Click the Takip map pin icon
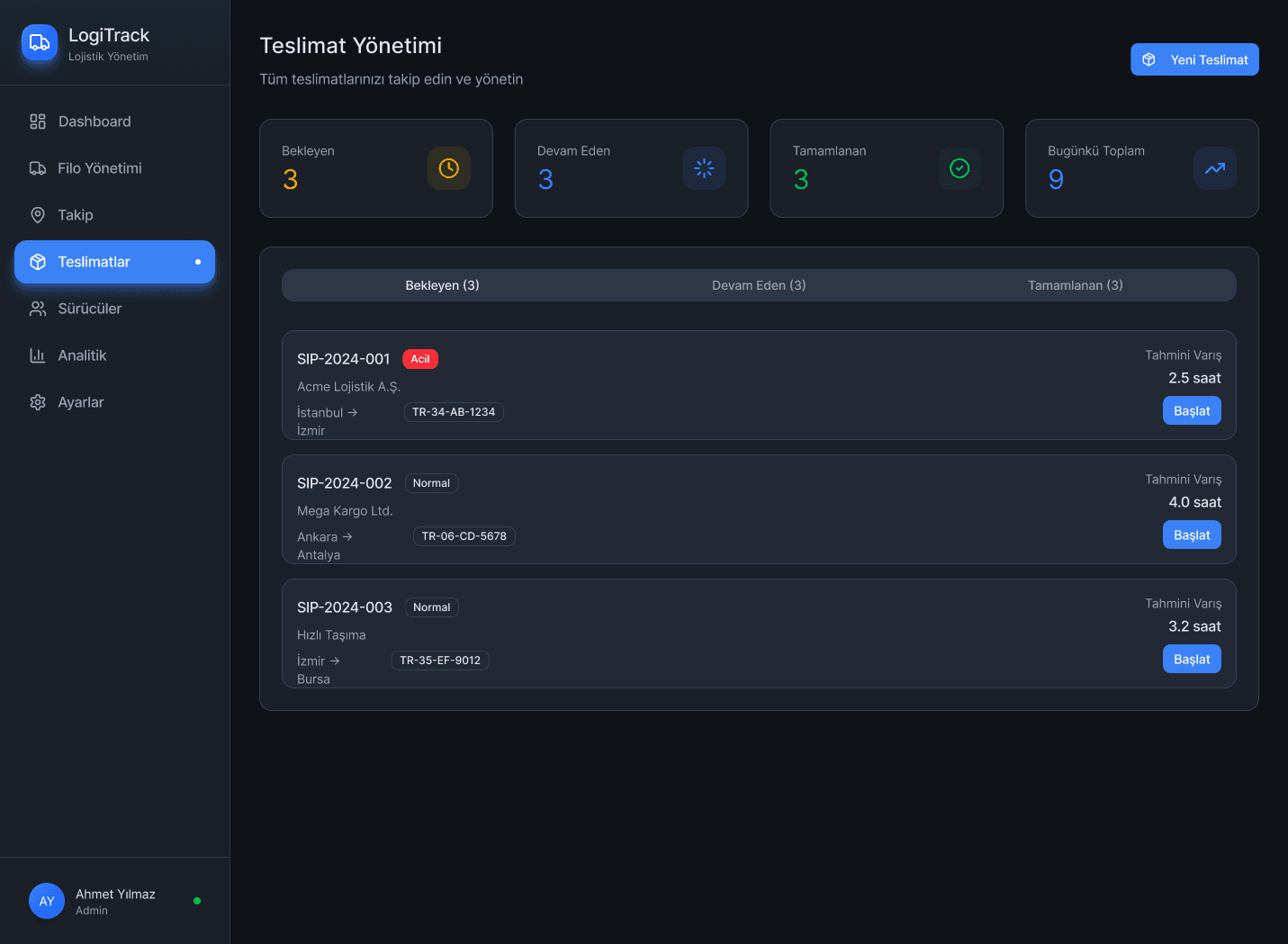Viewport: 1288px width, 944px height. point(38,215)
